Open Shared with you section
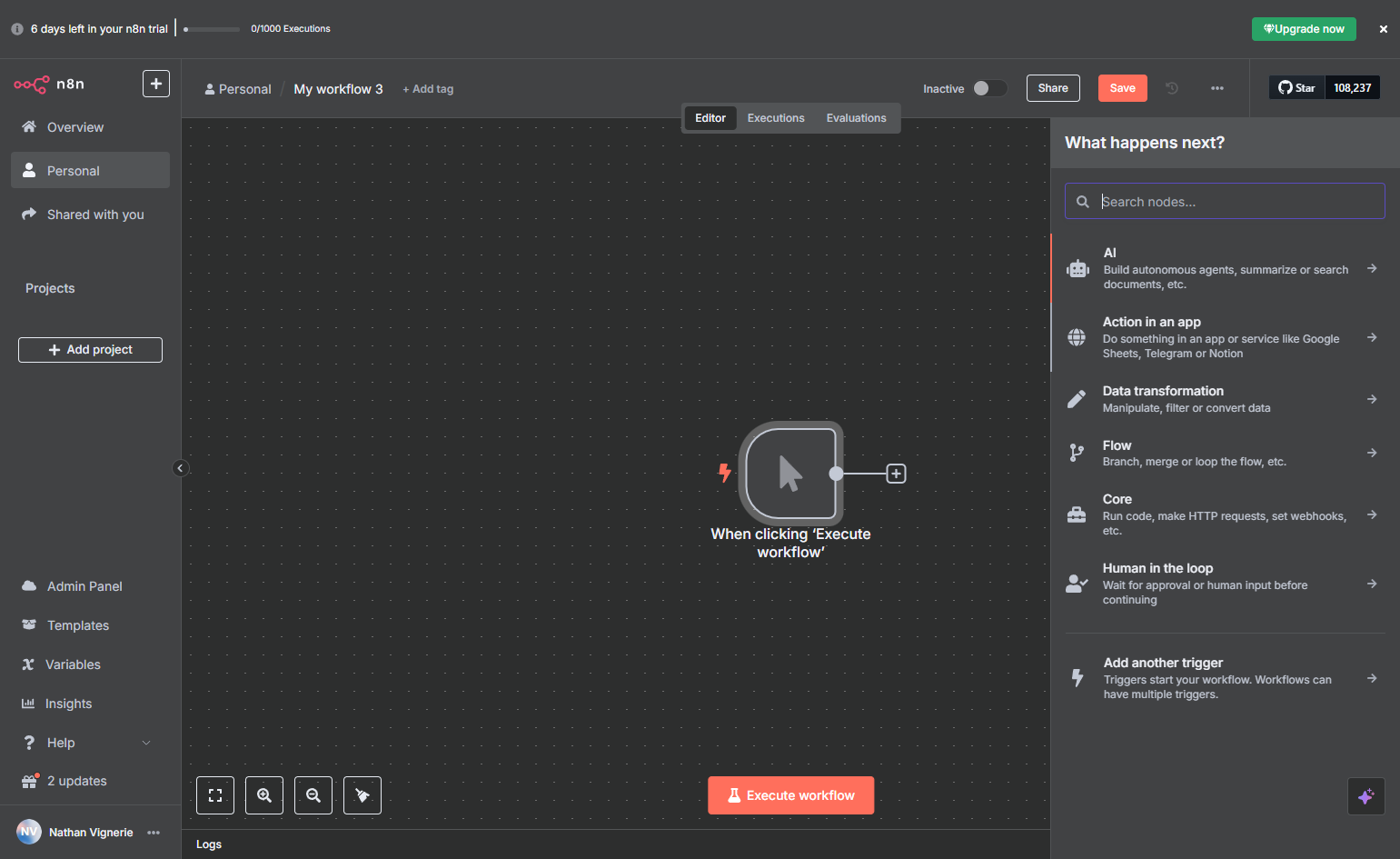This screenshot has height=859, width=1400. coord(90,215)
